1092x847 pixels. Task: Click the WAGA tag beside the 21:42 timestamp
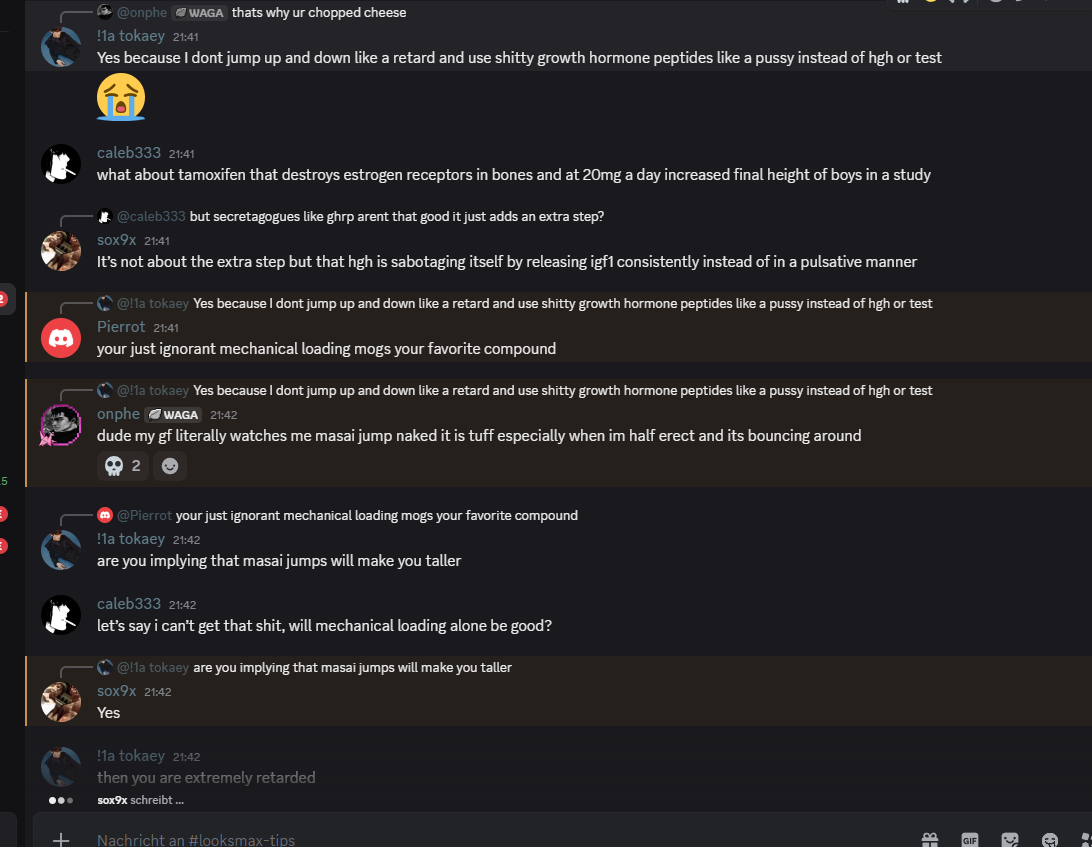click(x=173, y=415)
